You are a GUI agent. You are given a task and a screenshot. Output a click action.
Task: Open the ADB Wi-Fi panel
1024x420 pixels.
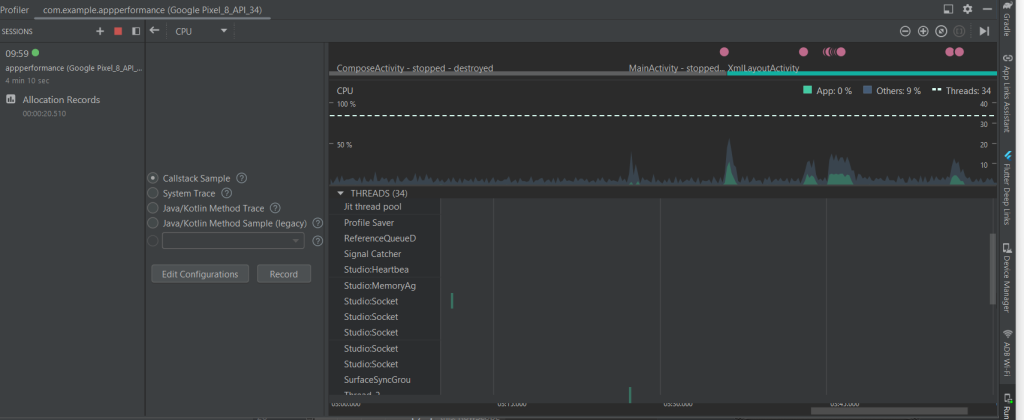click(1008, 353)
